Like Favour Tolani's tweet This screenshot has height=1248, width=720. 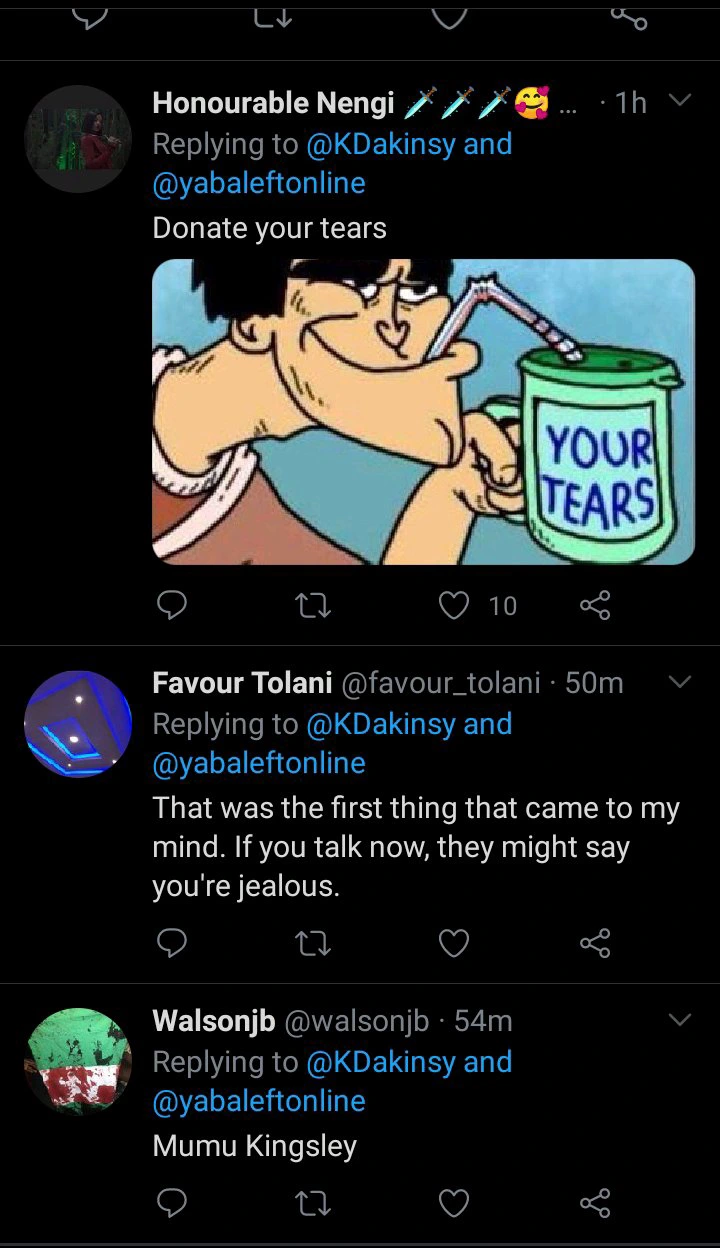(455, 943)
